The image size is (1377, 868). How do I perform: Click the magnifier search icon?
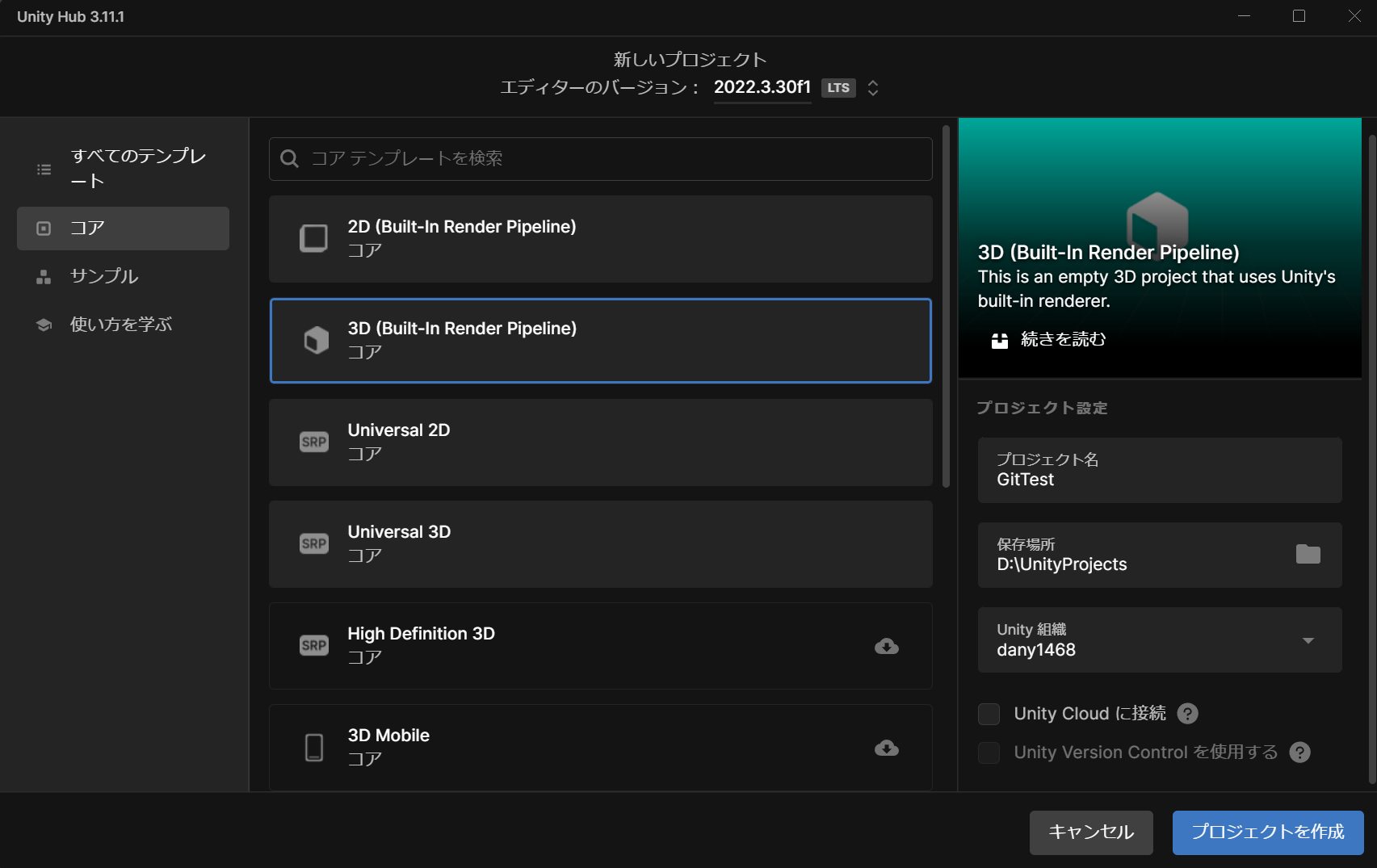click(289, 158)
